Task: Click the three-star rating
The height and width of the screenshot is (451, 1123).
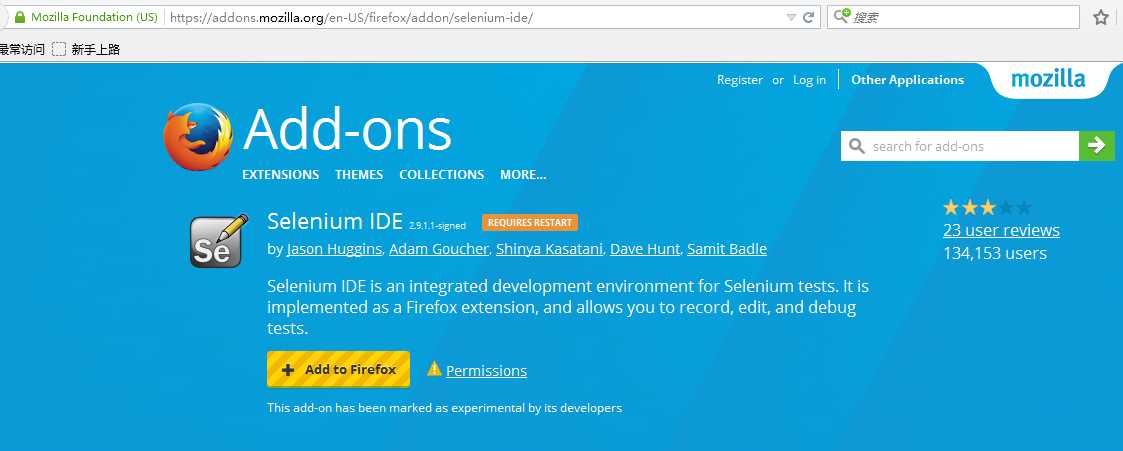Action: (x=987, y=208)
